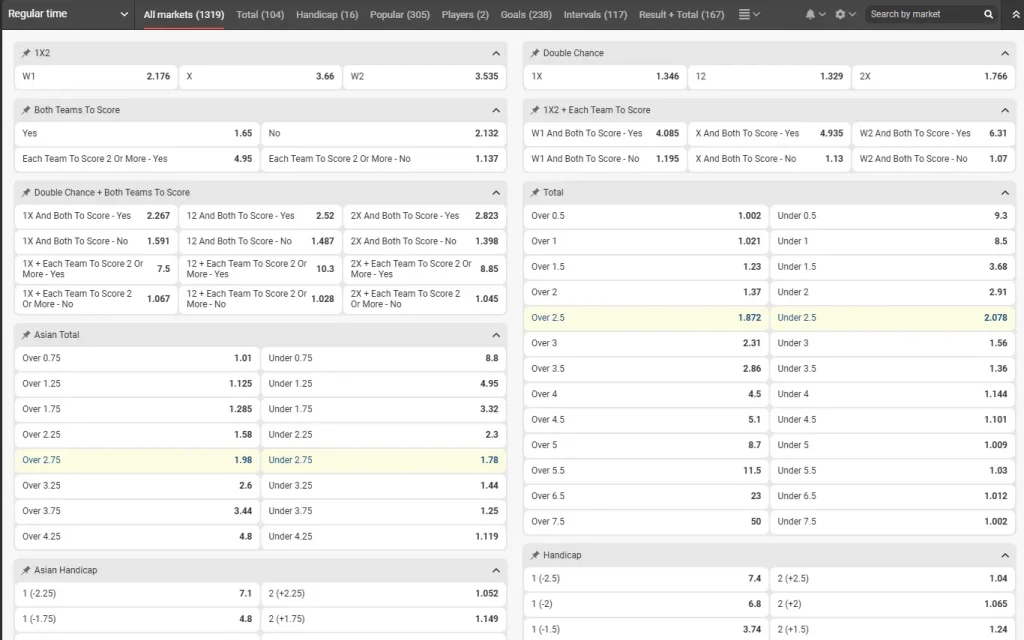This screenshot has width=1024, height=640.
Task: Select Over 2.5 at 1.872
Action: pyautogui.click(x=646, y=317)
